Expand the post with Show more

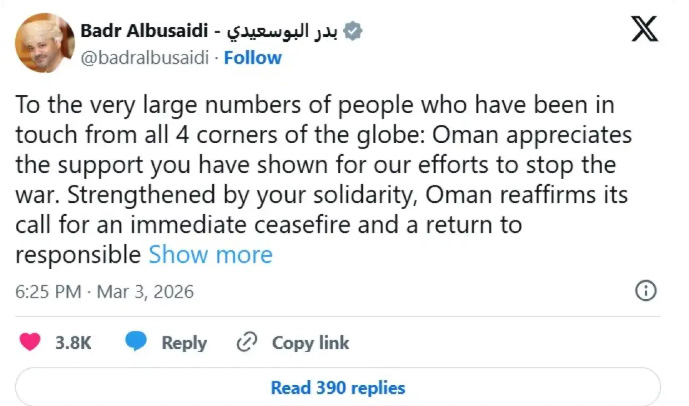[x=210, y=255]
